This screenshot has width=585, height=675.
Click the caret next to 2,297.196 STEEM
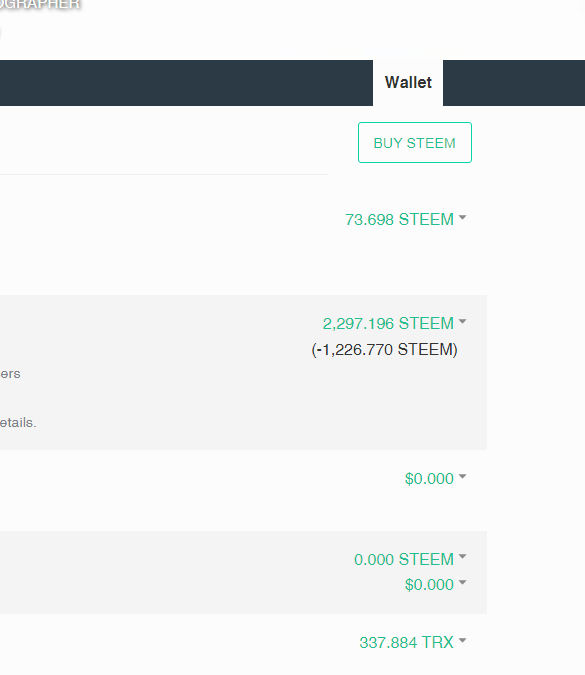pos(463,322)
